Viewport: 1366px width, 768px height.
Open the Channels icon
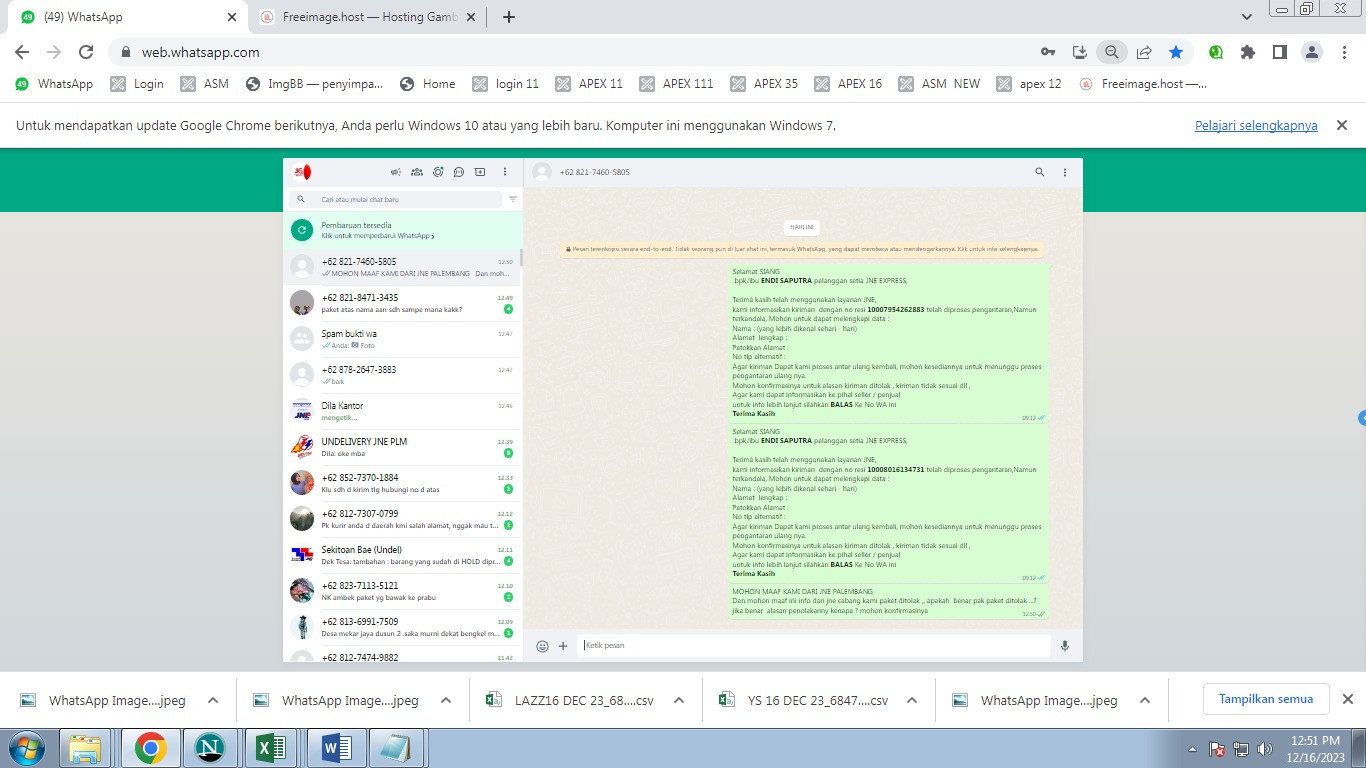(x=459, y=172)
